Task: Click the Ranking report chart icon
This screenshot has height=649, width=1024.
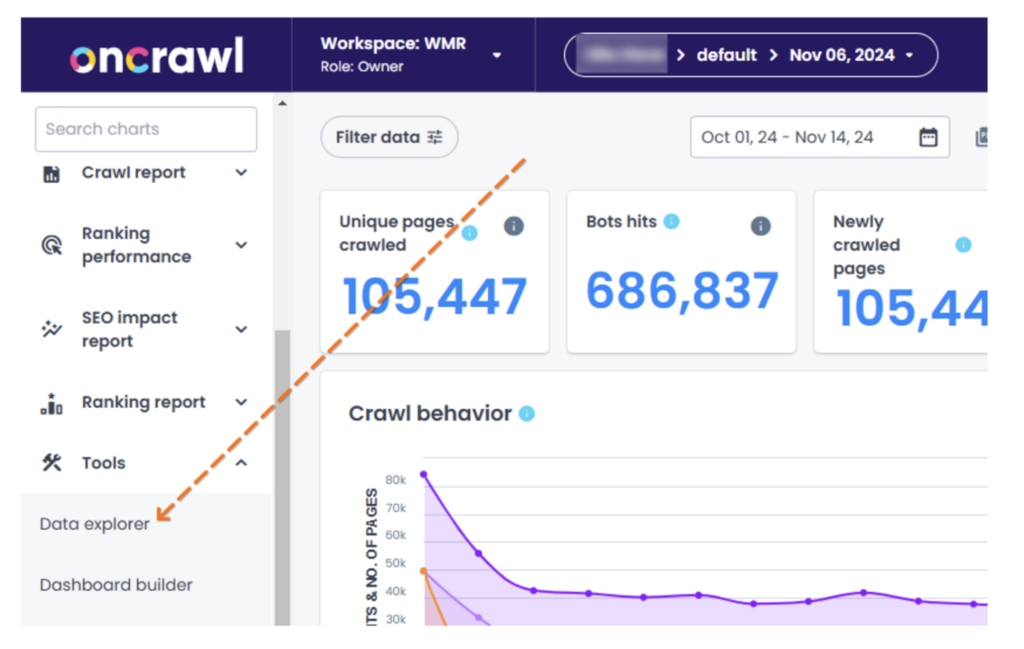Action: (x=50, y=402)
